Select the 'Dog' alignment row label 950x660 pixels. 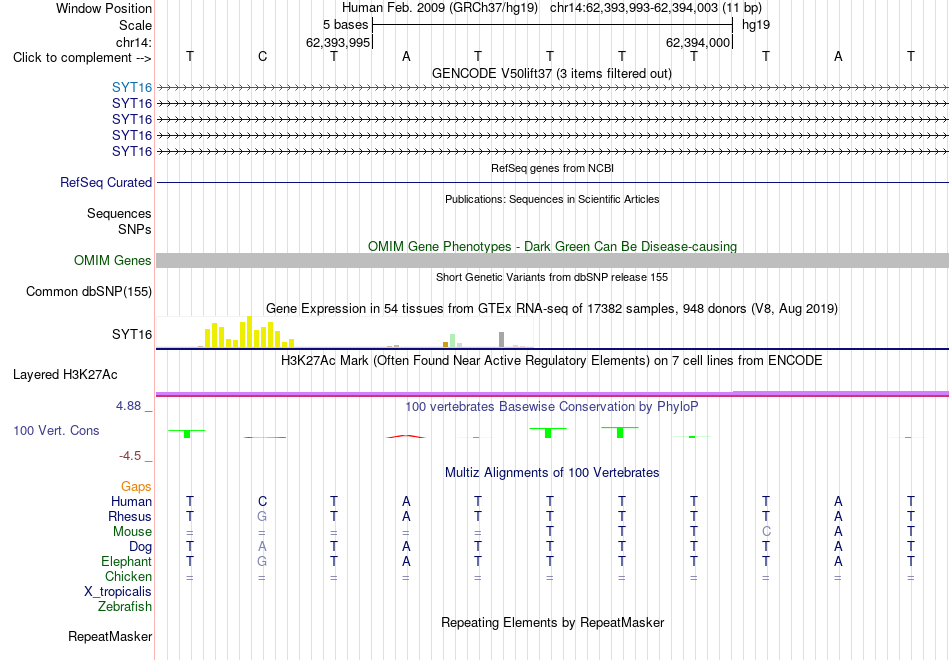[140, 547]
